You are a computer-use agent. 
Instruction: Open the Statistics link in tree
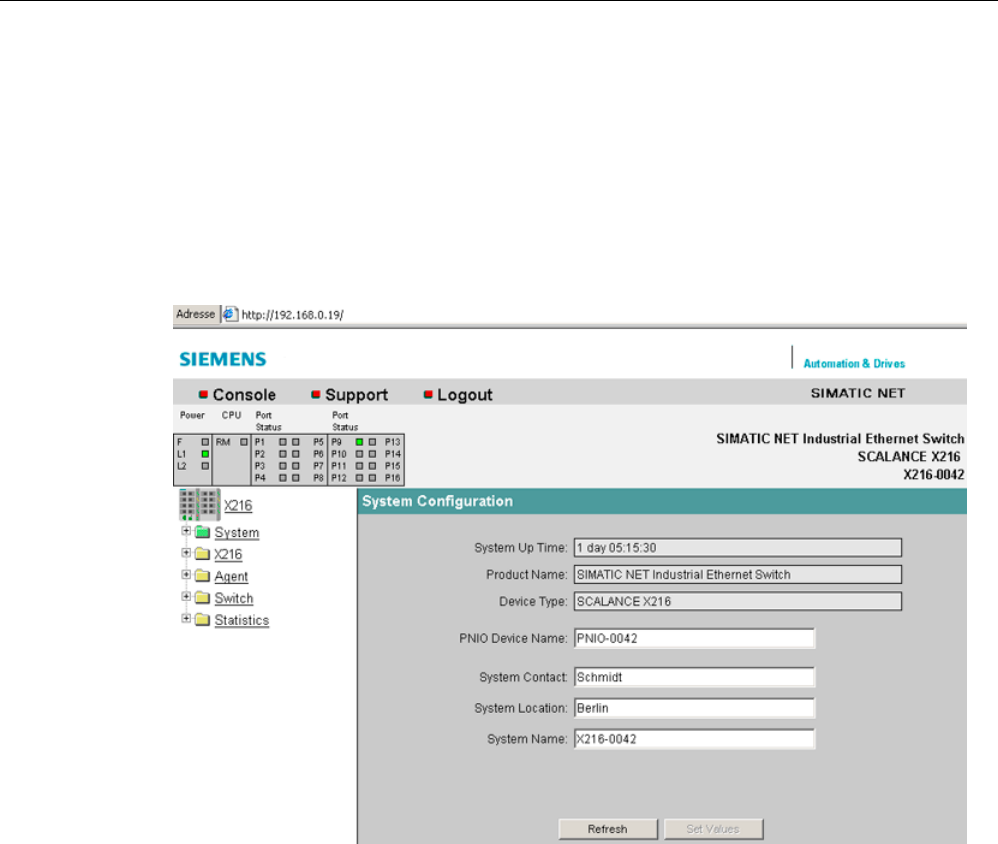pyautogui.click(x=242, y=620)
